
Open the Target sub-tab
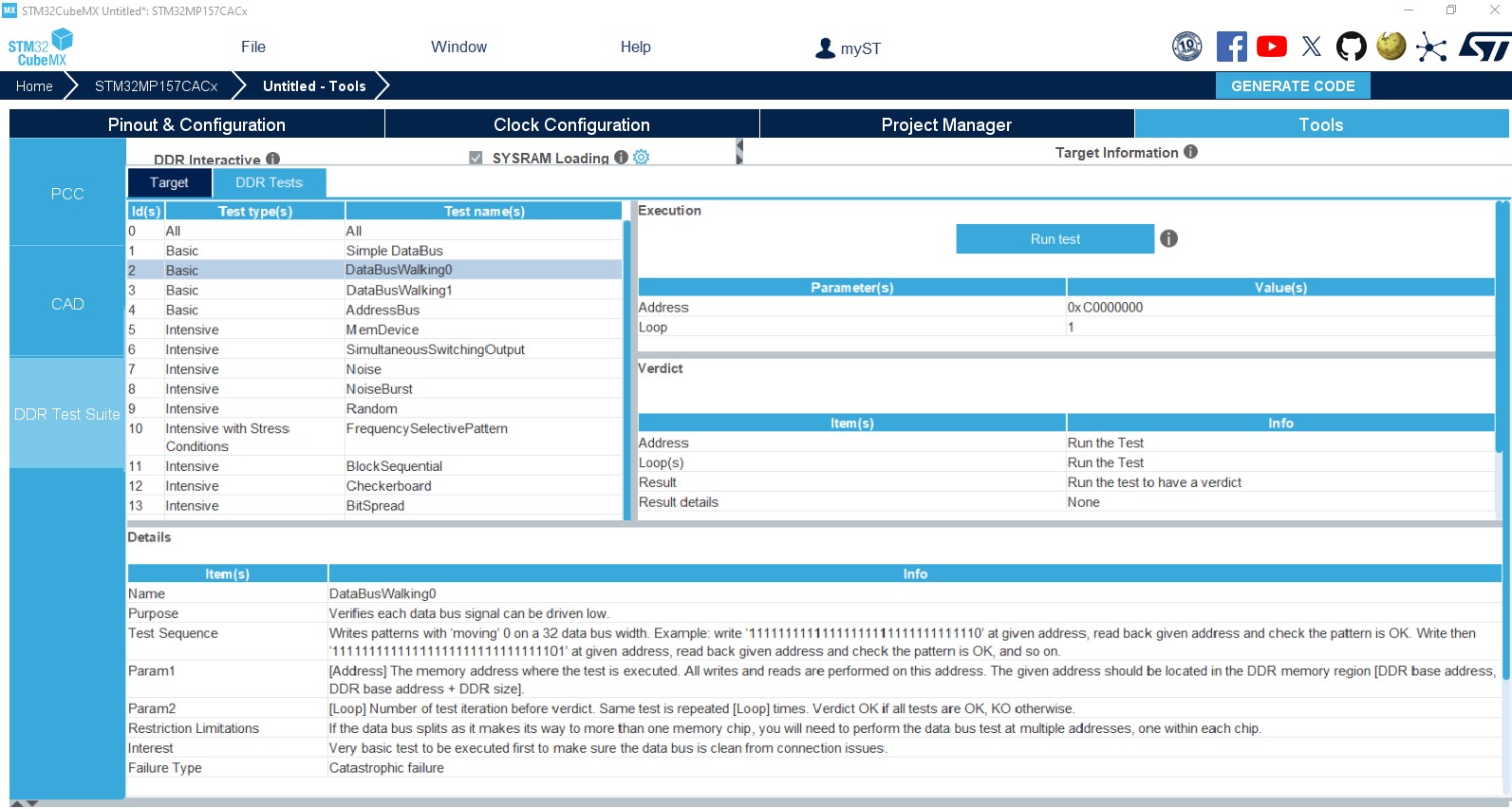click(x=169, y=183)
